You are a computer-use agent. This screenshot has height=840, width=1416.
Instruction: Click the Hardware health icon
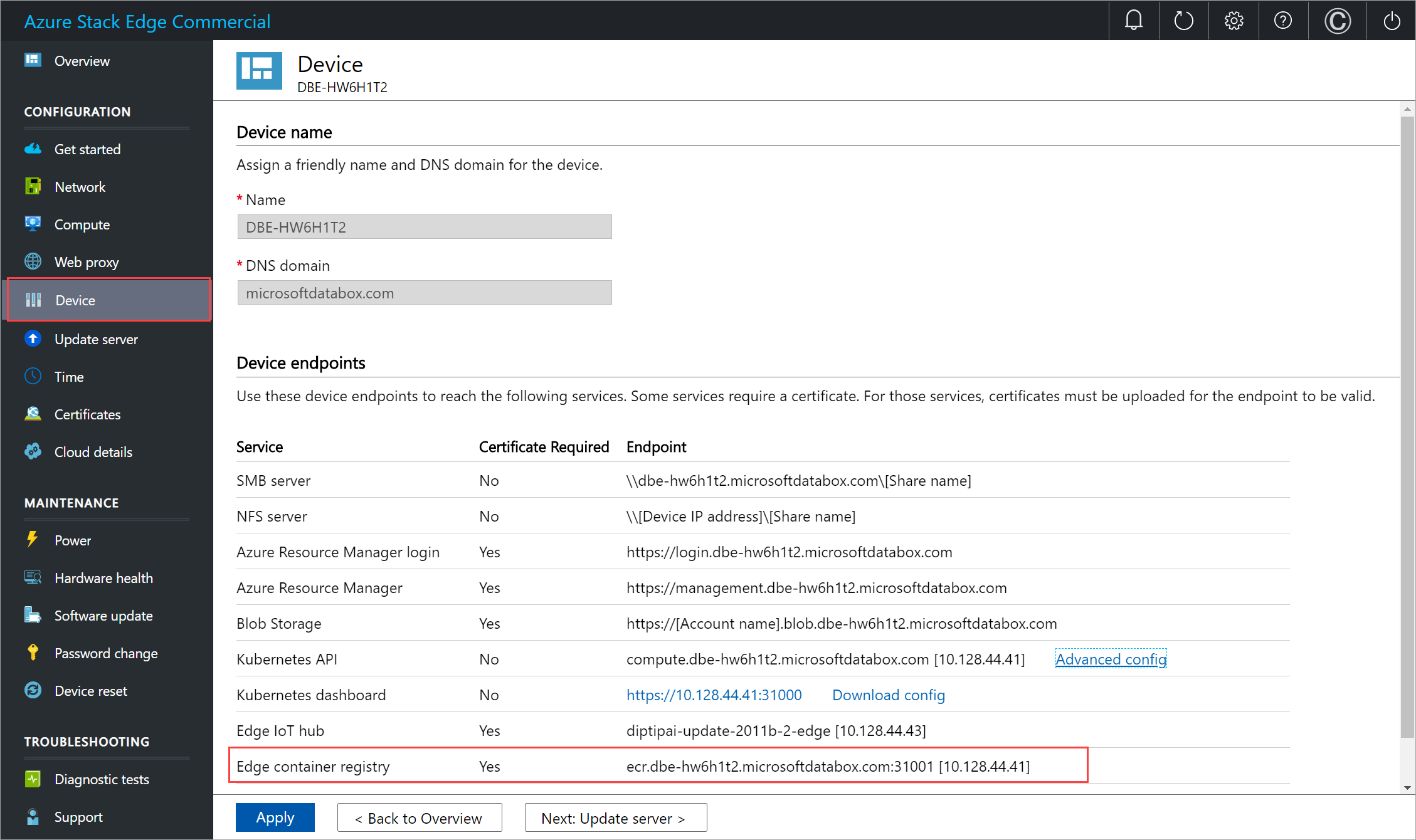(35, 578)
